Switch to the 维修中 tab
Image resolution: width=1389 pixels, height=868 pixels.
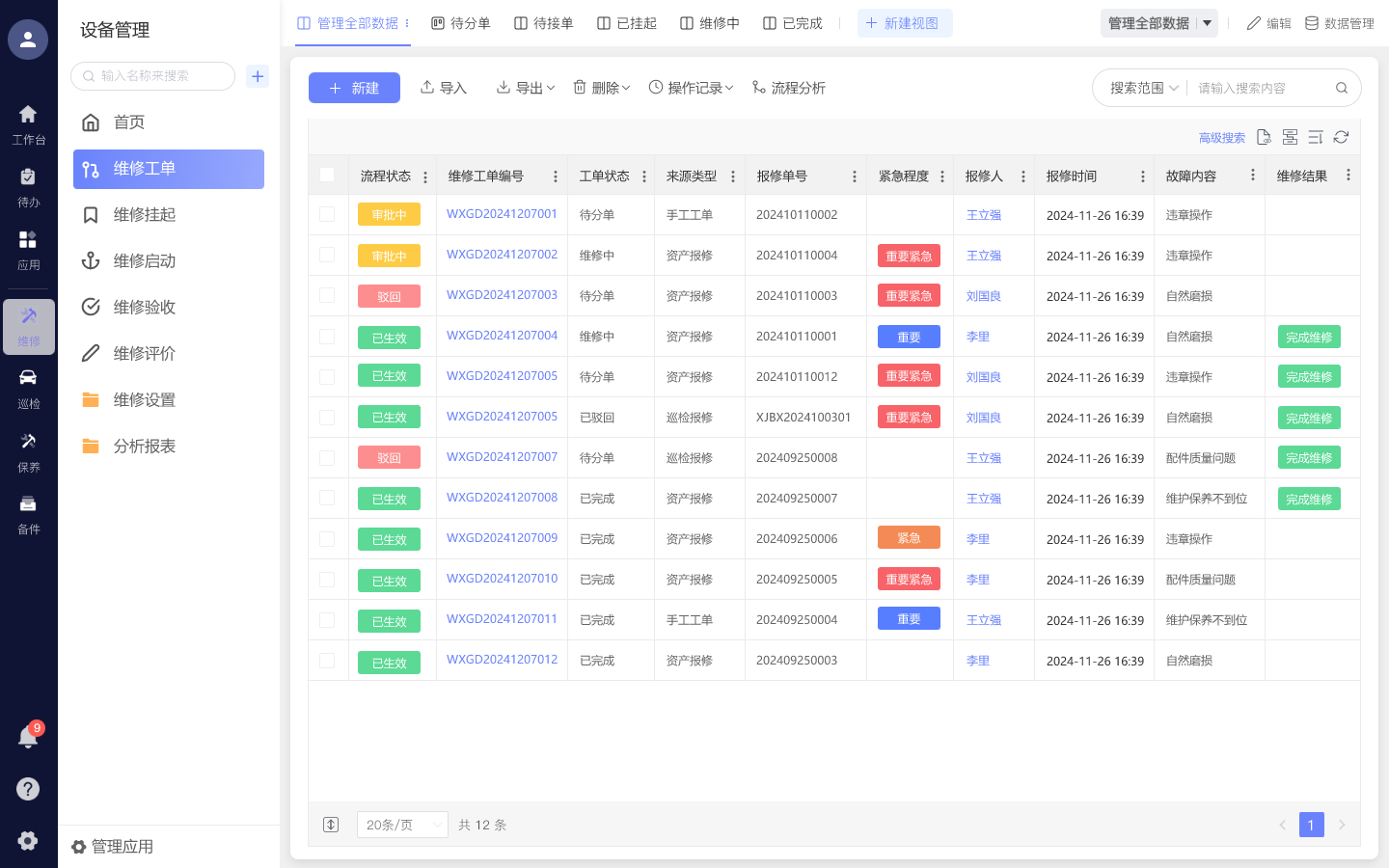[x=709, y=23]
